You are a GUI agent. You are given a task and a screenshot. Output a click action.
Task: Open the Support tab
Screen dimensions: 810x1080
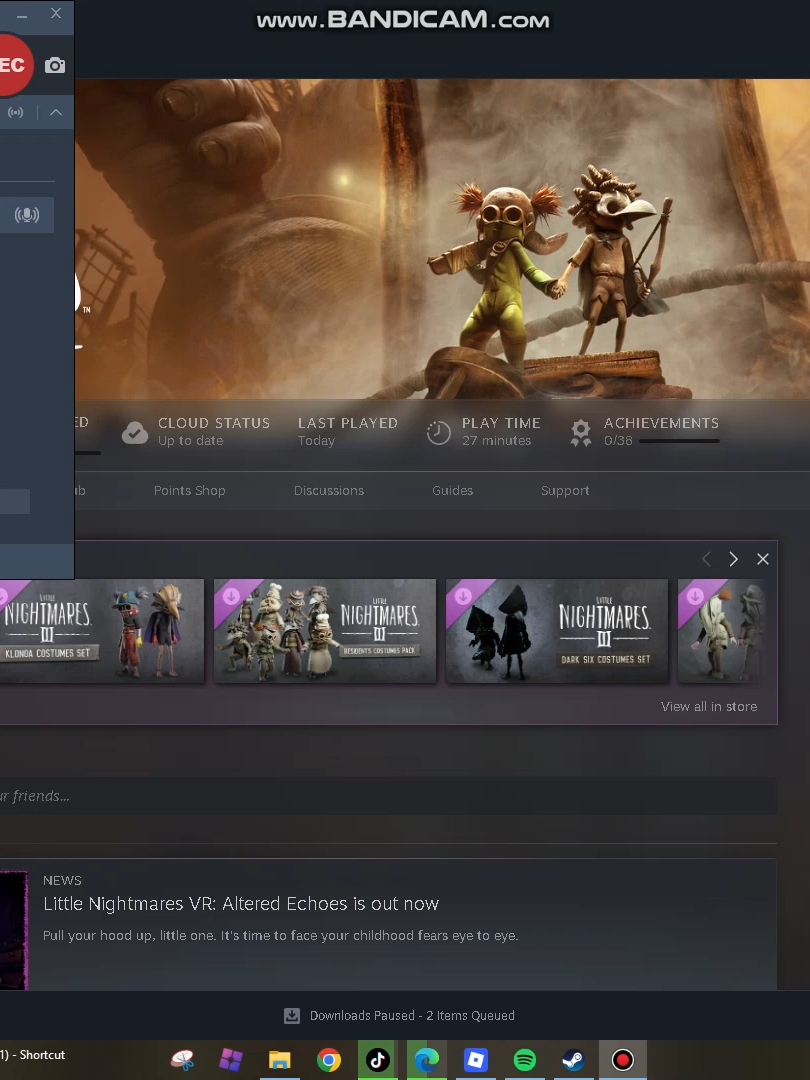coord(565,490)
